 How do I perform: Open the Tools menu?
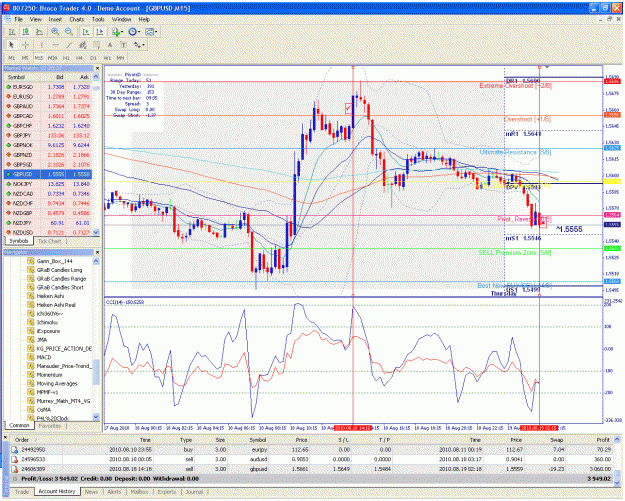[x=98, y=19]
